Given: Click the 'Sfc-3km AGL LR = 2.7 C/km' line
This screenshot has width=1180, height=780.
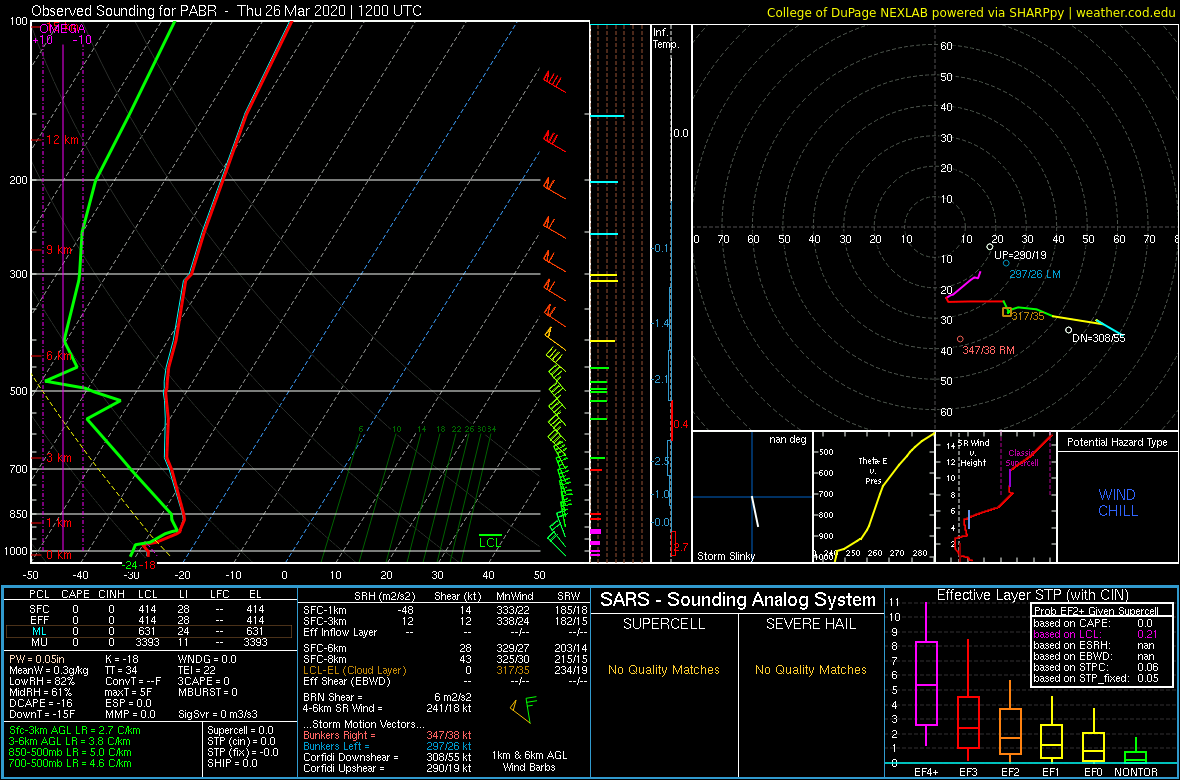Looking at the screenshot, I should click(x=75, y=730).
